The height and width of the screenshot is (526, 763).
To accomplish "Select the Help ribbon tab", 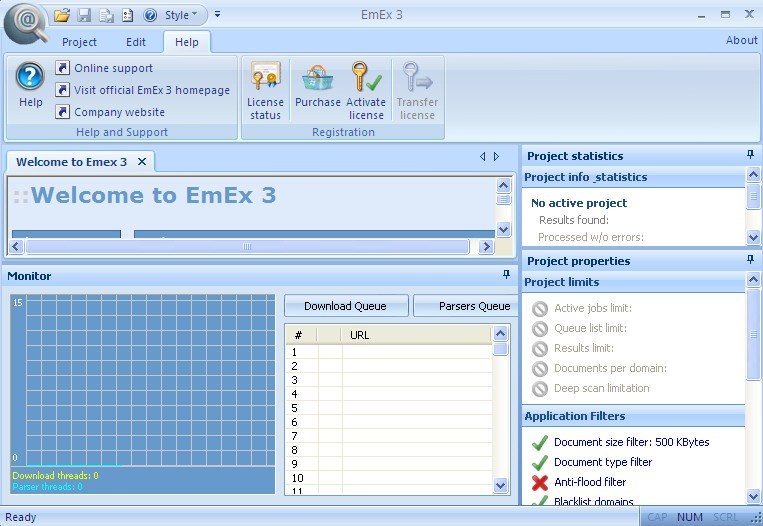I will [x=187, y=42].
